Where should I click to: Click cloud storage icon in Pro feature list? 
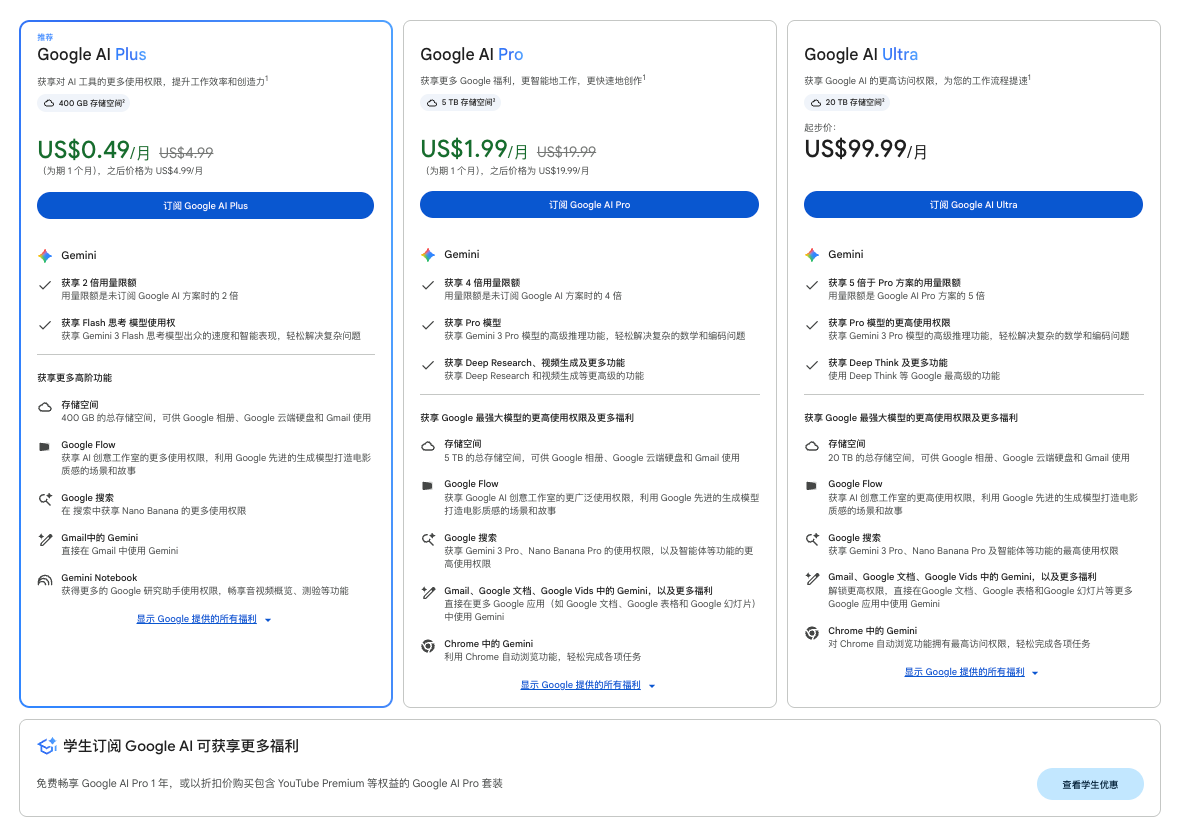pos(428,447)
